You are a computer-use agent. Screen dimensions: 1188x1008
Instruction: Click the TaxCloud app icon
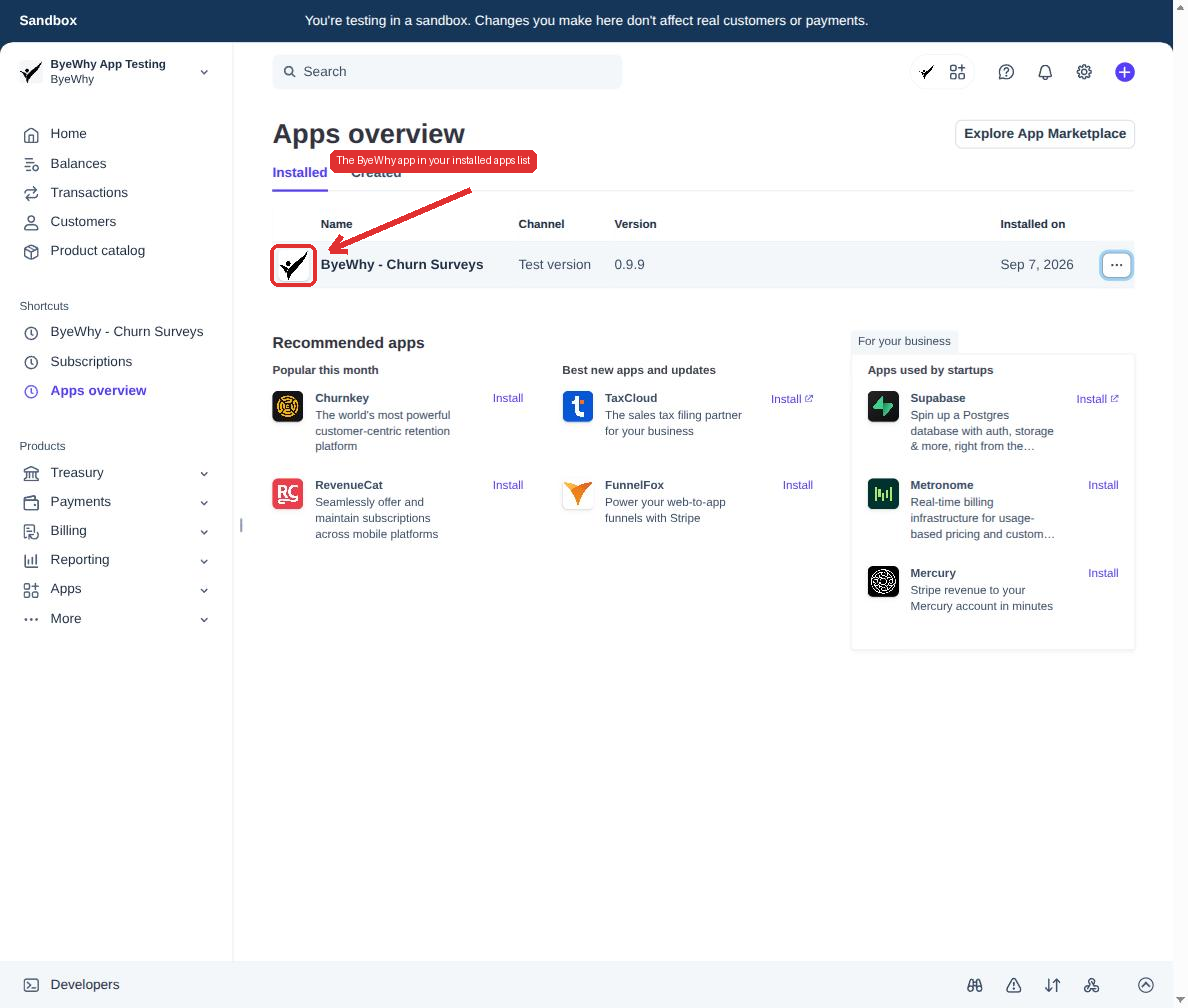[577, 406]
